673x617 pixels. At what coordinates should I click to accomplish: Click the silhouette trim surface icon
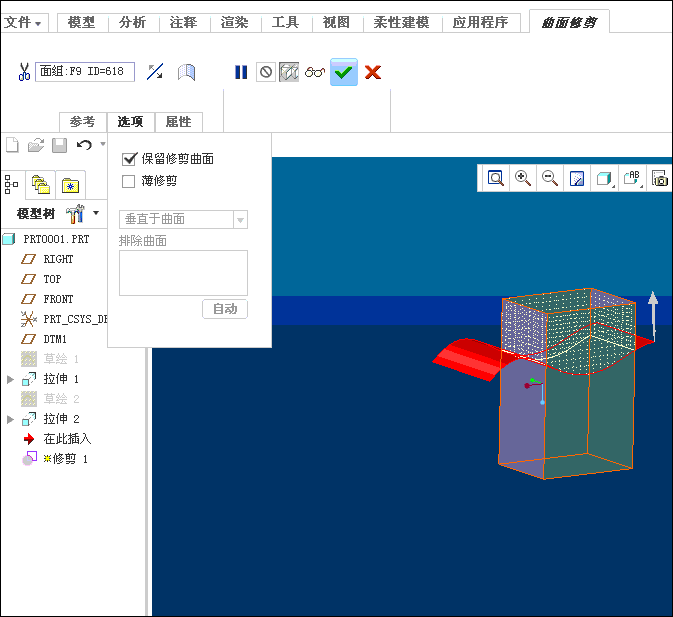coord(187,72)
